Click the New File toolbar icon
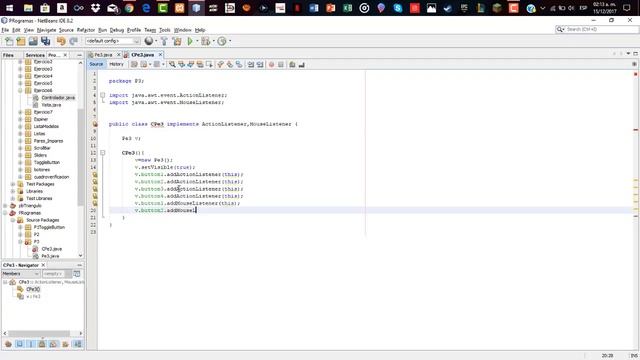Screen dimensions: 640x360 point(9,41)
